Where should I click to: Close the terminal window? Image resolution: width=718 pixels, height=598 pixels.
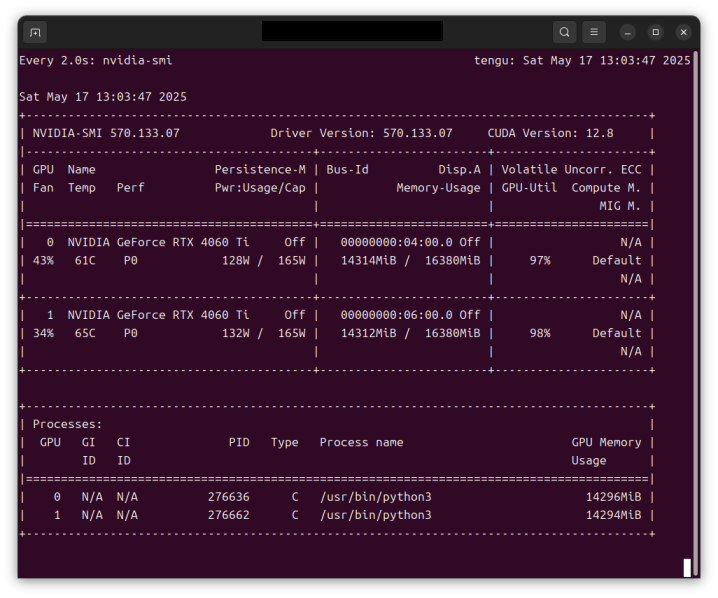coord(684,33)
